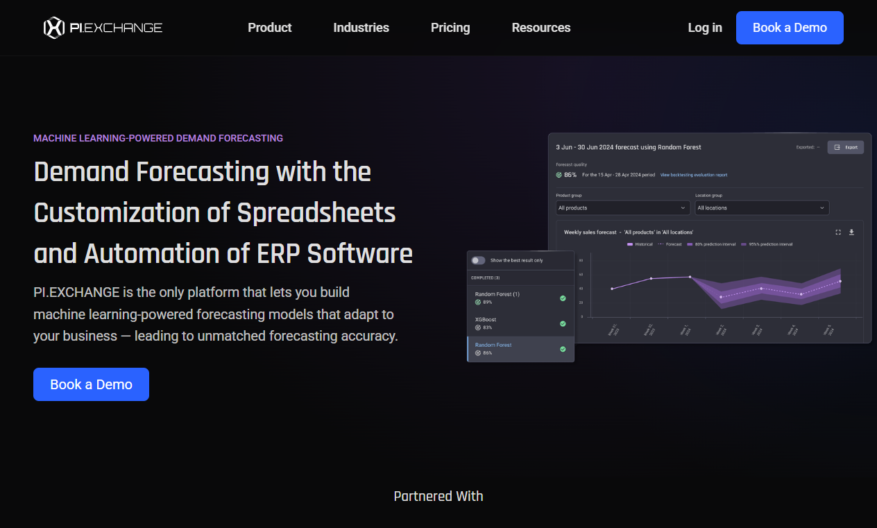Image resolution: width=877 pixels, height=528 pixels.
Task: Select the Random Forest (1) model row
Action: coord(521,298)
